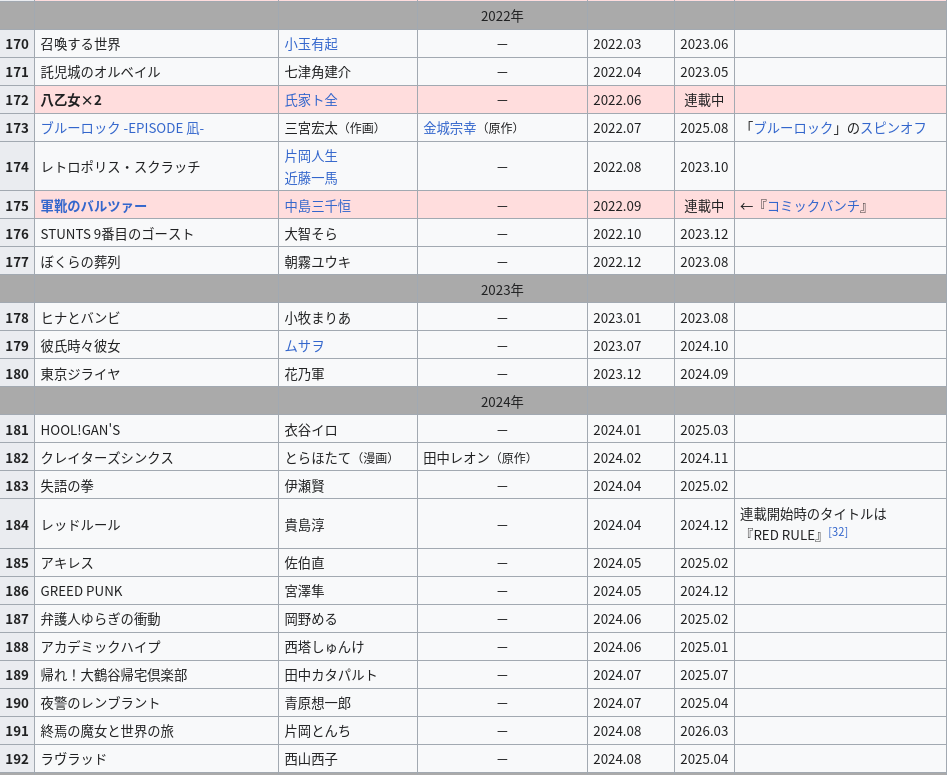The height and width of the screenshot is (775, 951).
Task: Open the 小玉有起 author link
Action: [311, 44]
